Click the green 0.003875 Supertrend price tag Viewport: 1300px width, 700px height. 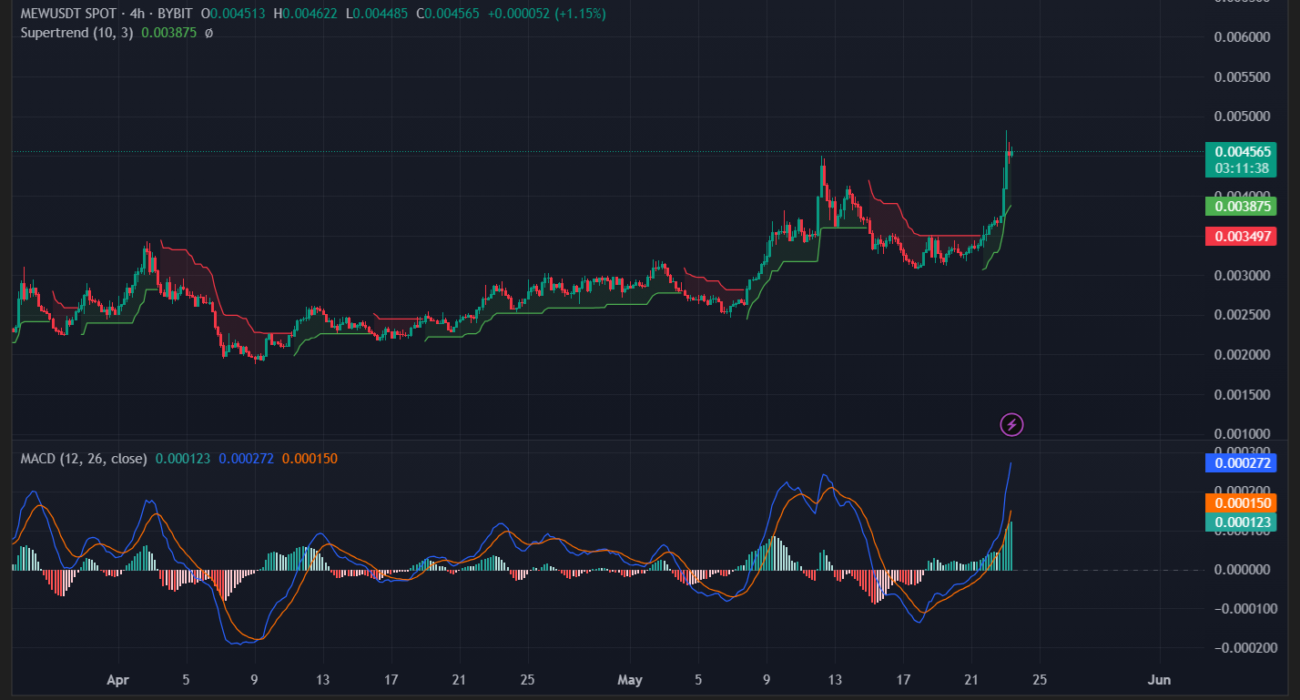coord(1241,206)
